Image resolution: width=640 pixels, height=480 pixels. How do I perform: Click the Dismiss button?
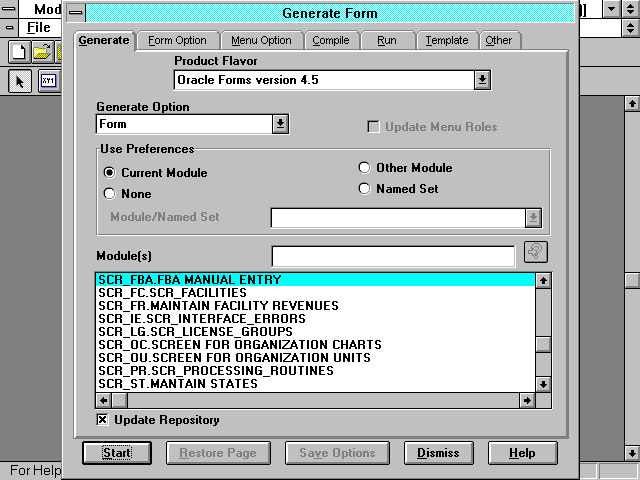pos(438,453)
